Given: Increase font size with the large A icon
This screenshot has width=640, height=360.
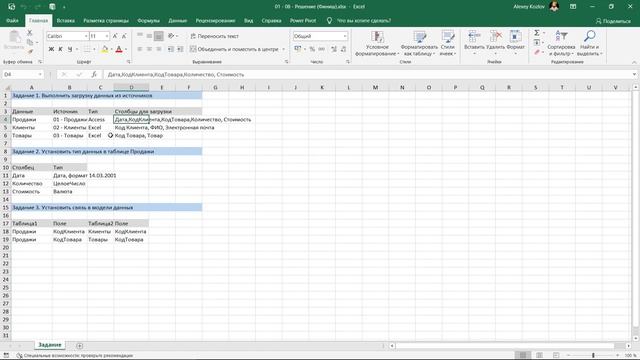Looking at the screenshot, I should tap(115, 36).
